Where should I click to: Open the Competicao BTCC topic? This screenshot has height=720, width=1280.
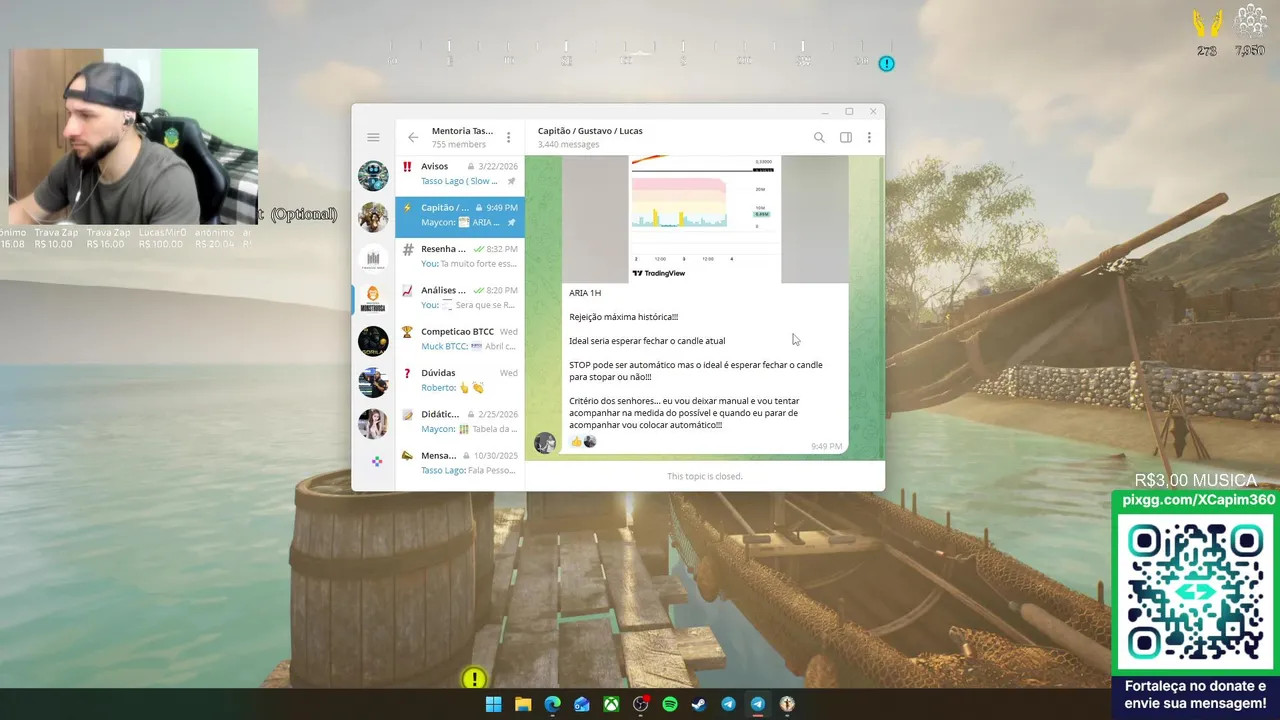point(460,339)
